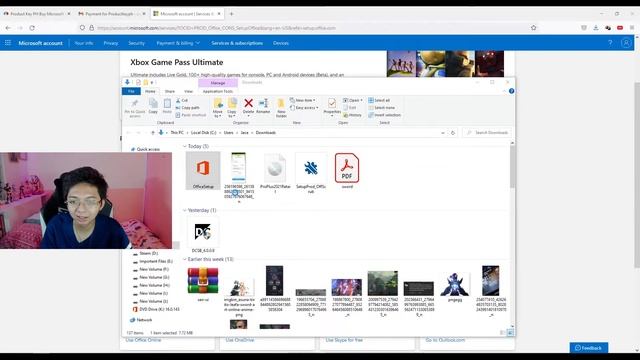The width and height of the screenshot is (640, 360).
Task: Open the Explorer File menu
Action: (131, 91)
